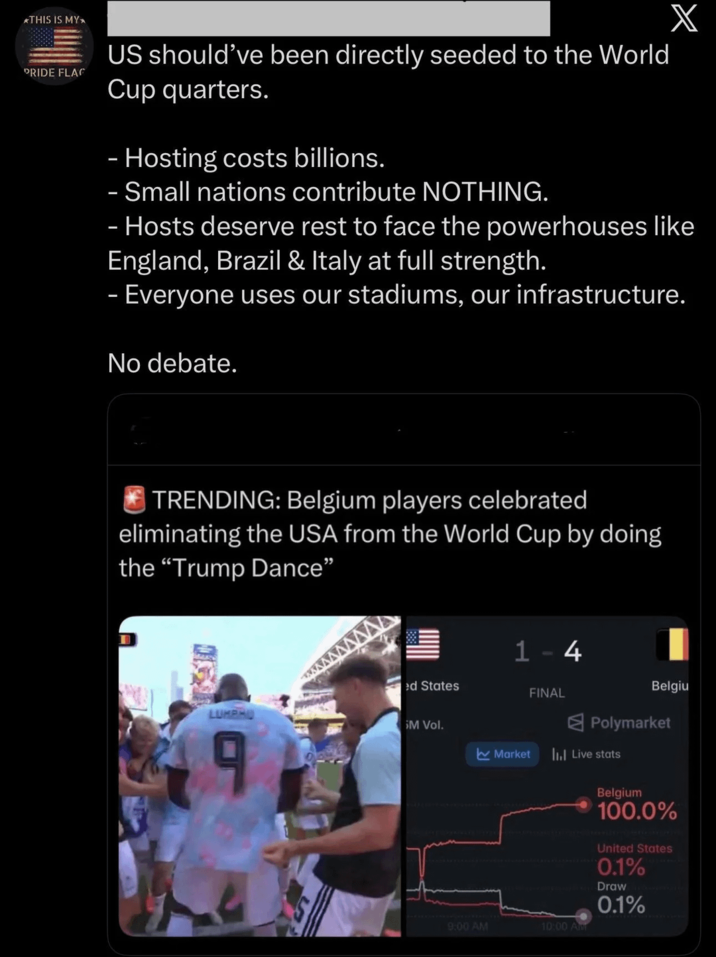This screenshot has width=716, height=957.
Task: Click the quoted tweet author header row
Action: click(x=403, y=430)
